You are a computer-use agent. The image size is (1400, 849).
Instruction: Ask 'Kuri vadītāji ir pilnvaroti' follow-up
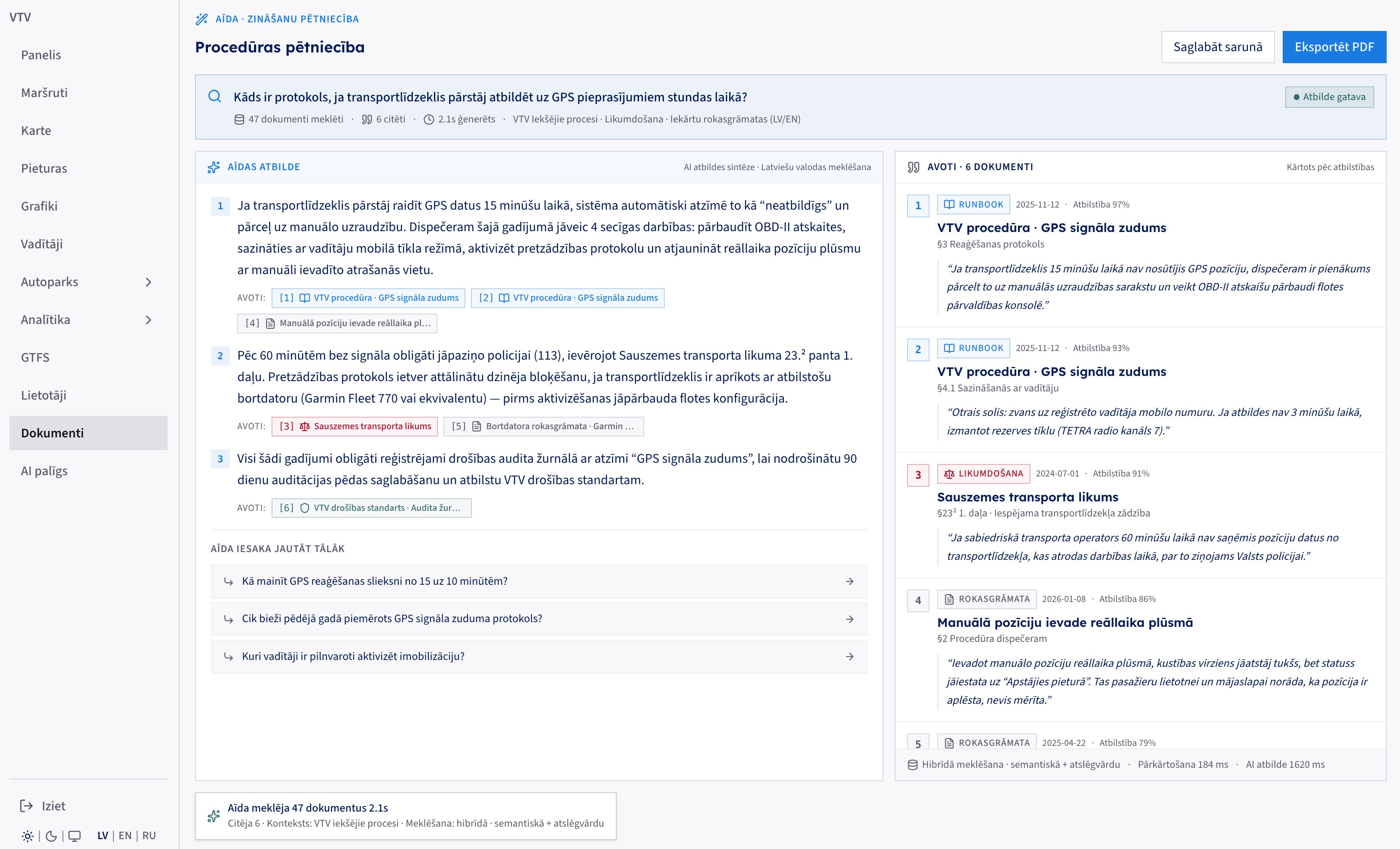click(x=538, y=657)
